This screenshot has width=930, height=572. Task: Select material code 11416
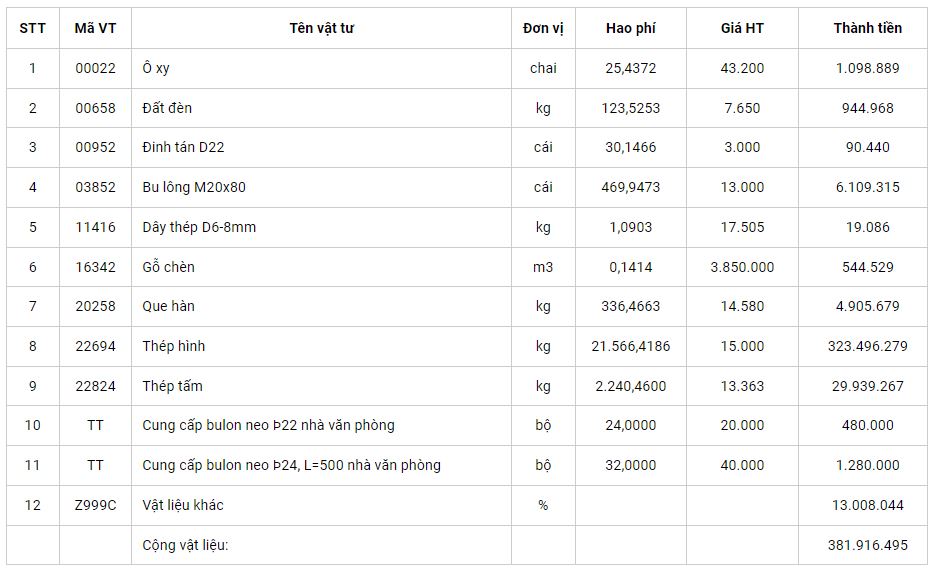click(95, 227)
